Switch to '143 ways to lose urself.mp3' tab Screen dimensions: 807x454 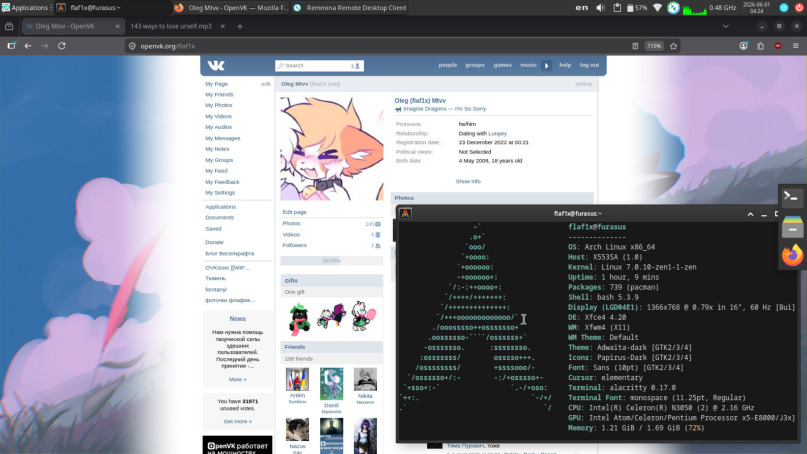coord(171,26)
